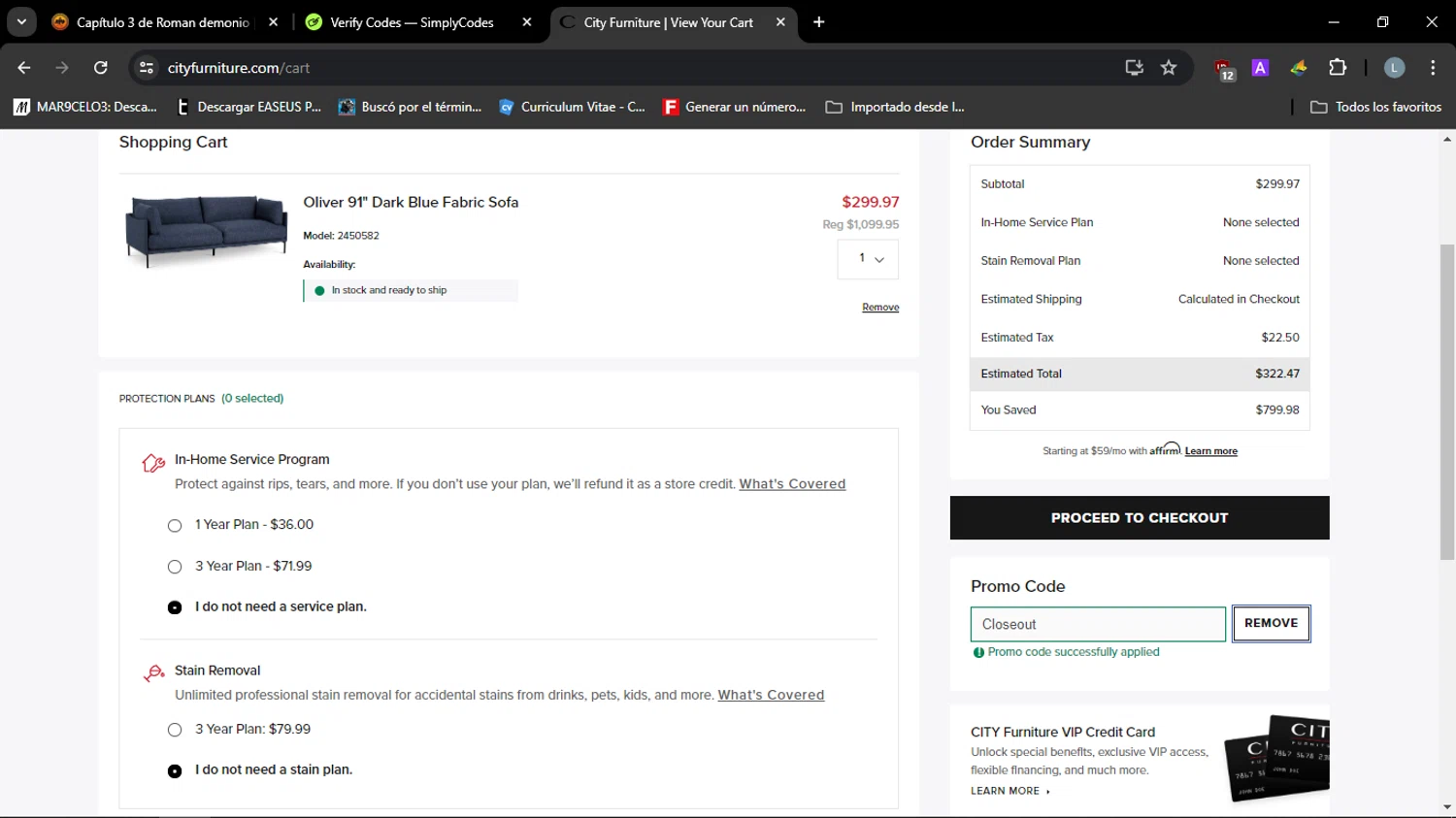Restore down the Chrome window
Viewport: 1456px width, 818px height.
coord(1382,21)
